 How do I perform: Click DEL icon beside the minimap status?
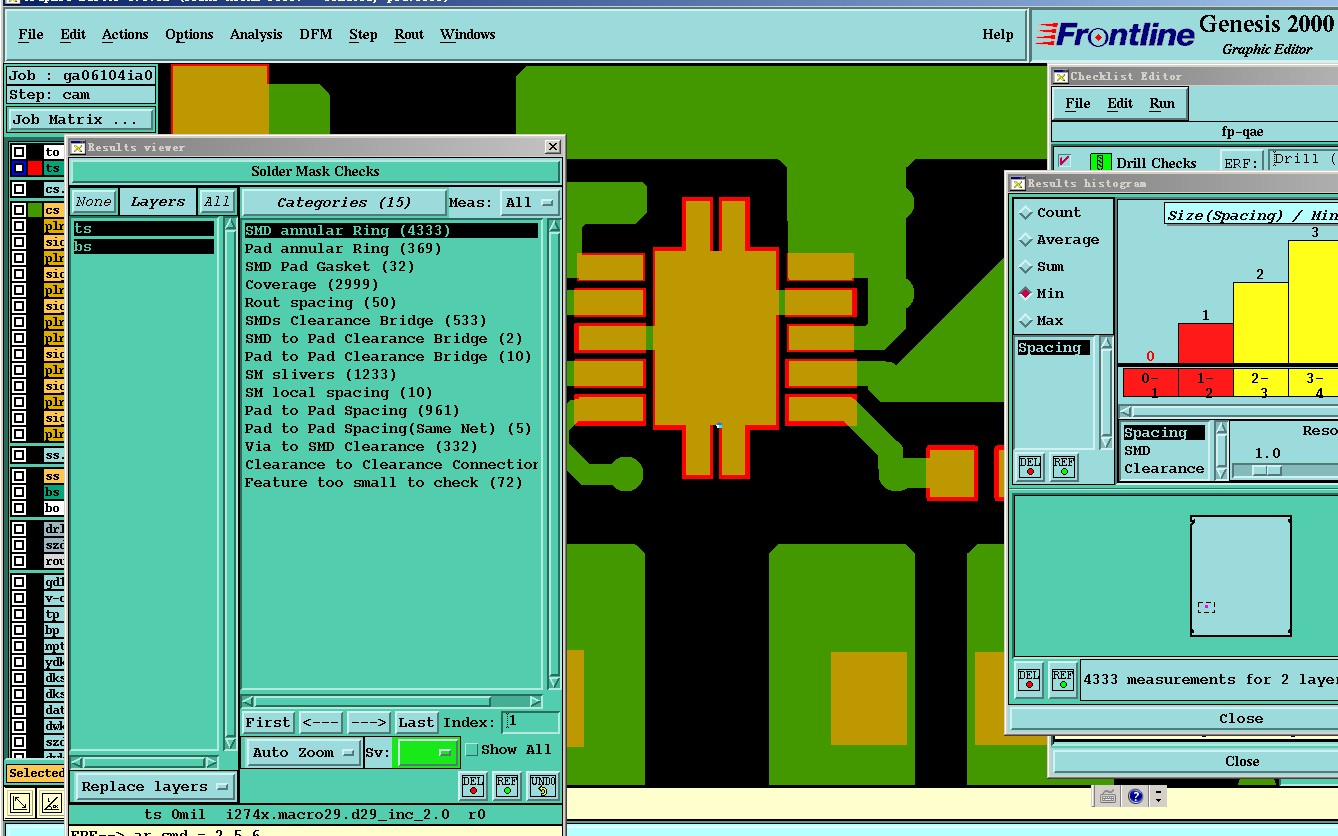pyautogui.click(x=1029, y=680)
